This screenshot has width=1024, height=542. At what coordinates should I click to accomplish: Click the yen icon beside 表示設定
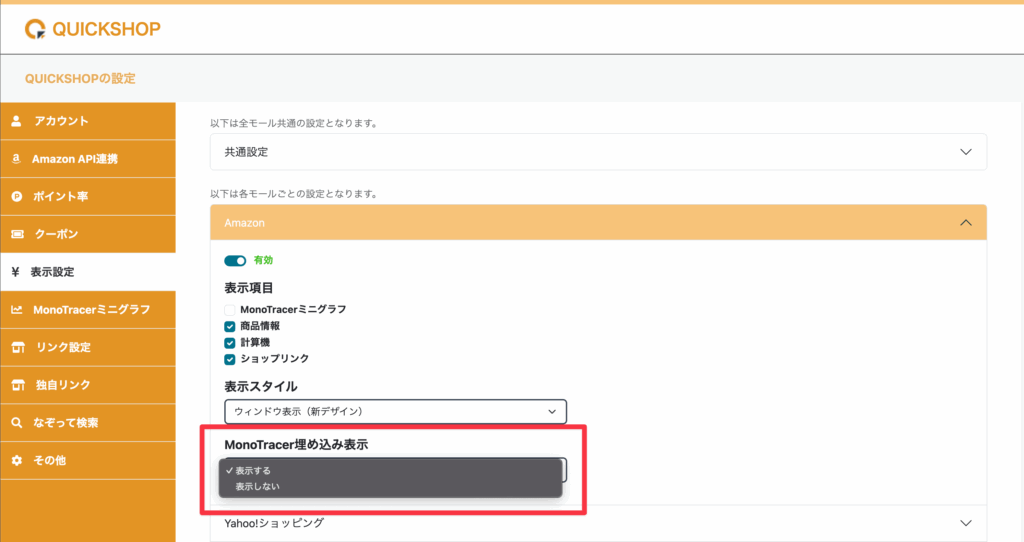16,272
